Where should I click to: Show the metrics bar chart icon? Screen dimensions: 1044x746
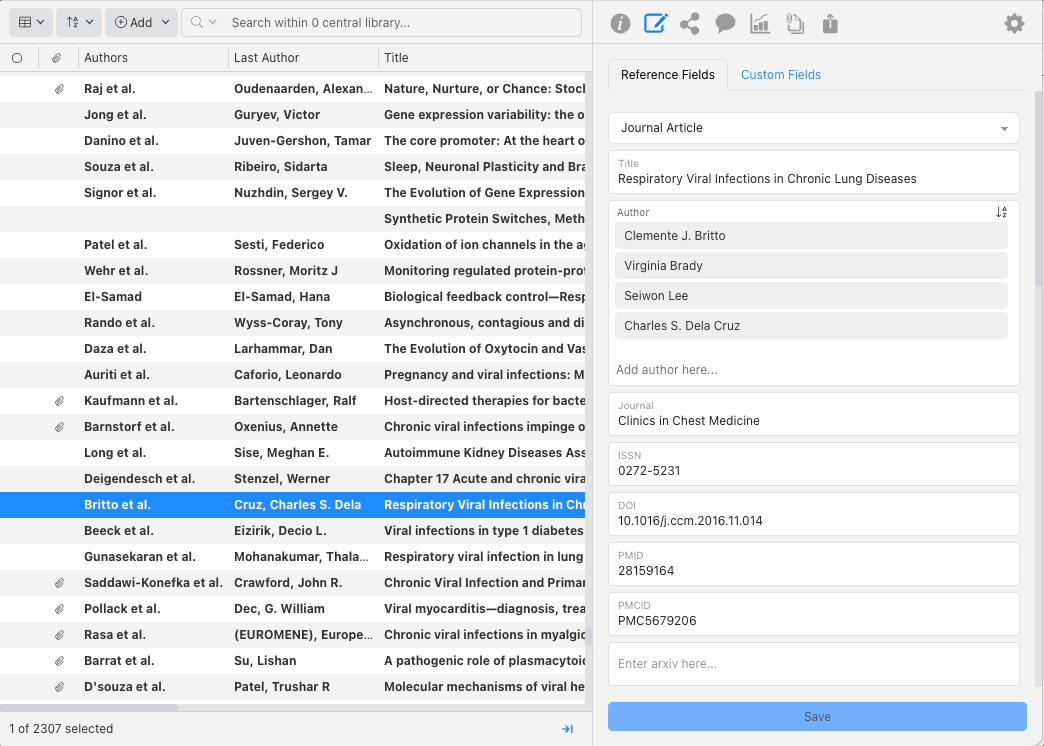pyautogui.click(x=760, y=24)
